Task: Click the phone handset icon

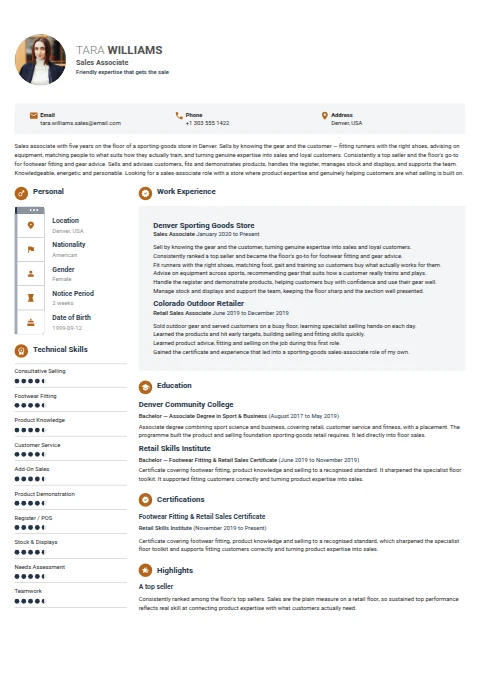Action: point(179,116)
